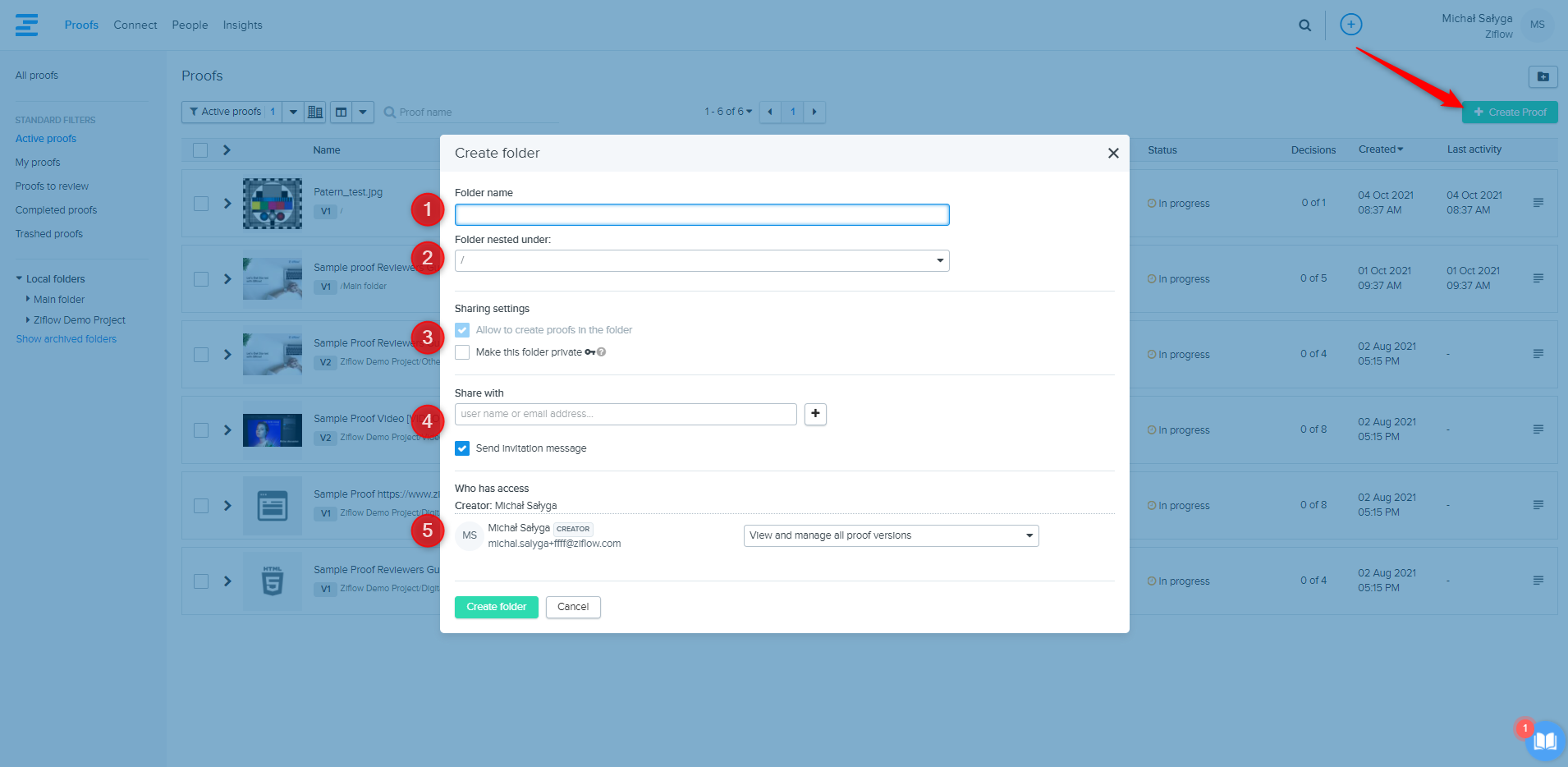Click the circled plus icon in header
The height and width of the screenshot is (767, 1568).
pyautogui.click(x=1350, y=25)
